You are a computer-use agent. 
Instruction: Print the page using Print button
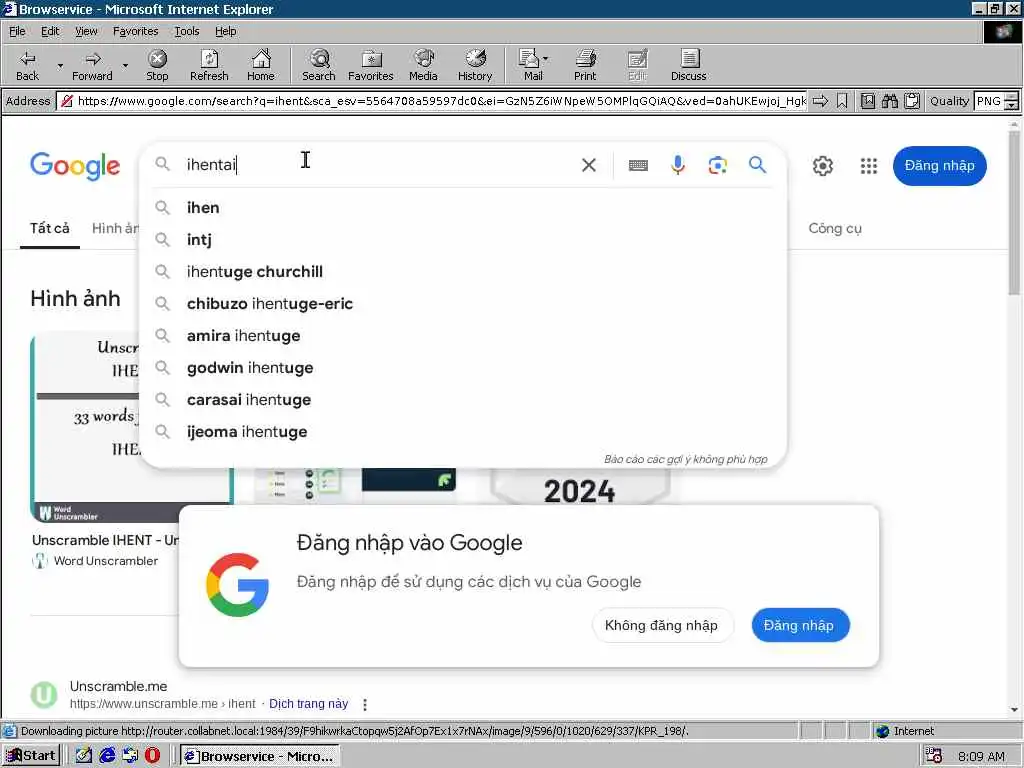tap(585, 65)
